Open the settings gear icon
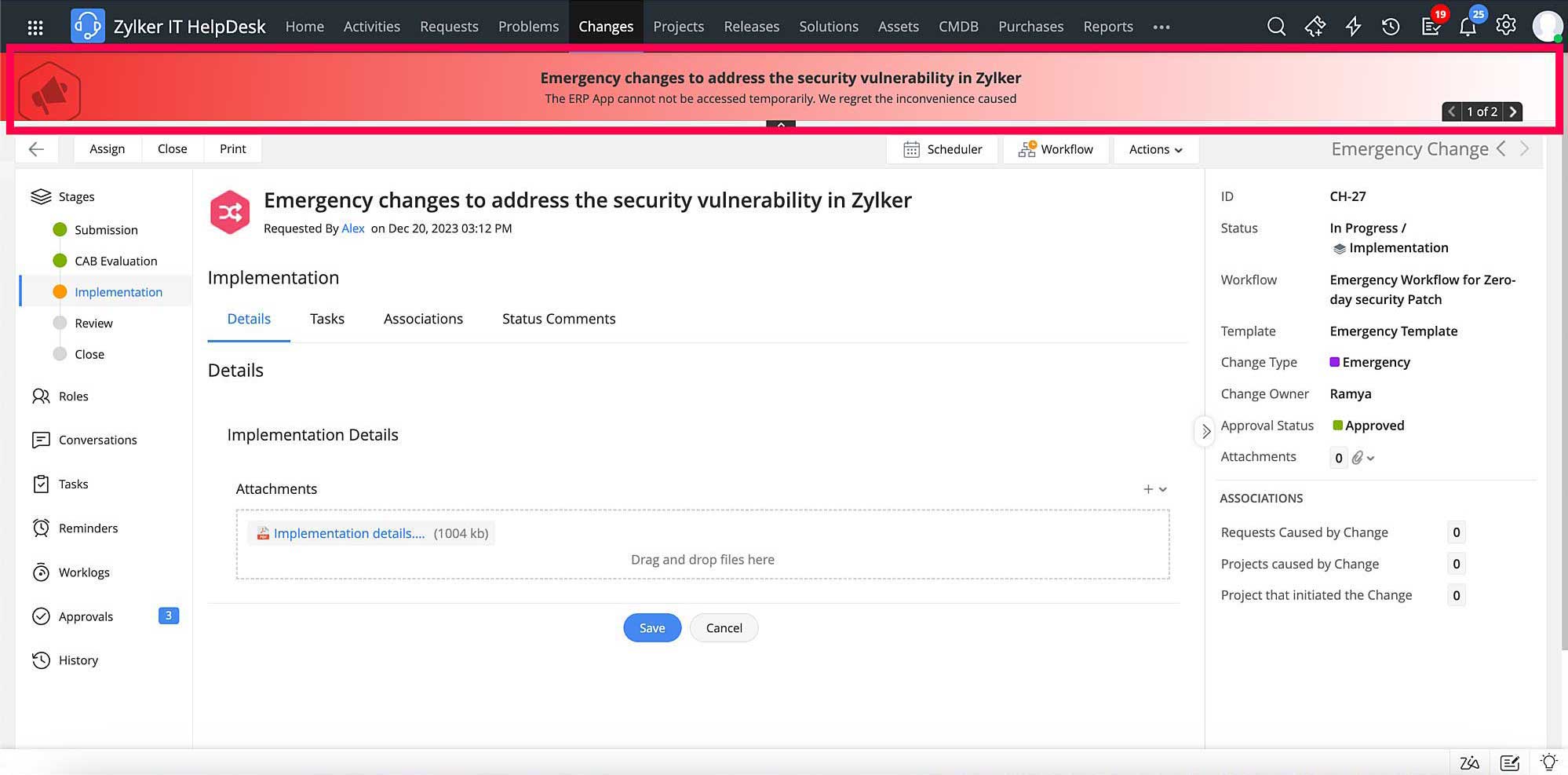The width and height of the screenshot is (1568, 775). coord(1505,26)
